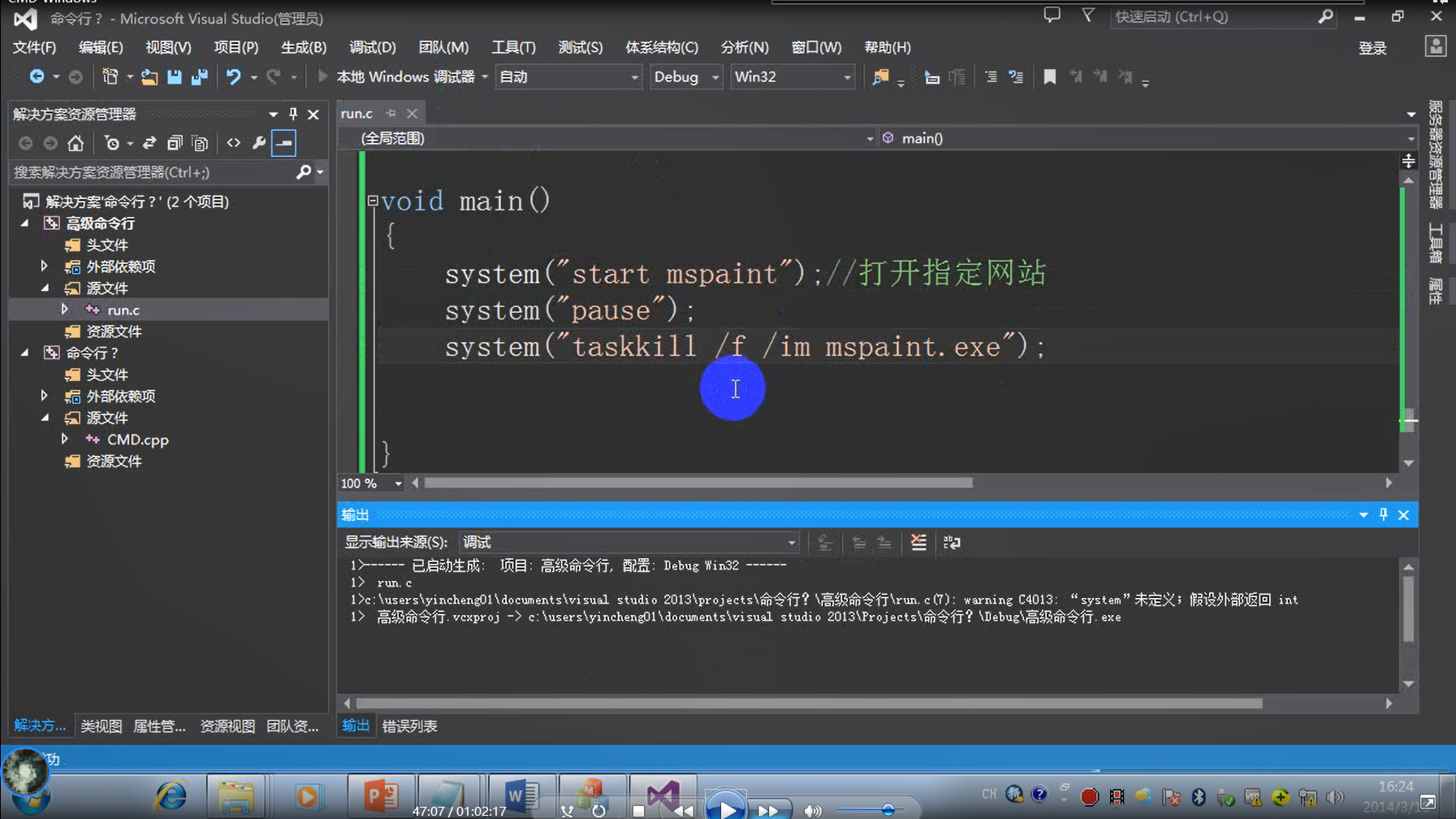Viewport: 1456px width, 819px height.
Task: Switch to the 错误列表 tab
Action: (409, 726)
